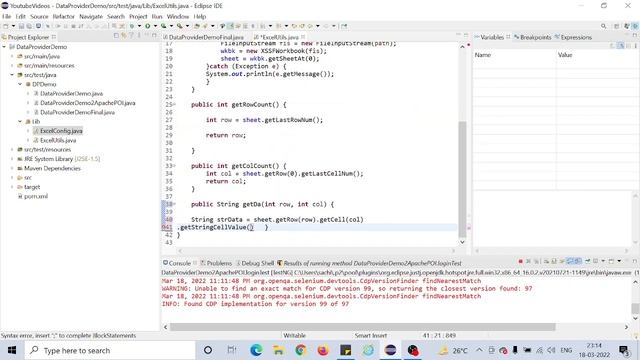Click the editor vertical scrollbar thumb
The width and height of the screenshot is (640, 360).
(462, 180)
